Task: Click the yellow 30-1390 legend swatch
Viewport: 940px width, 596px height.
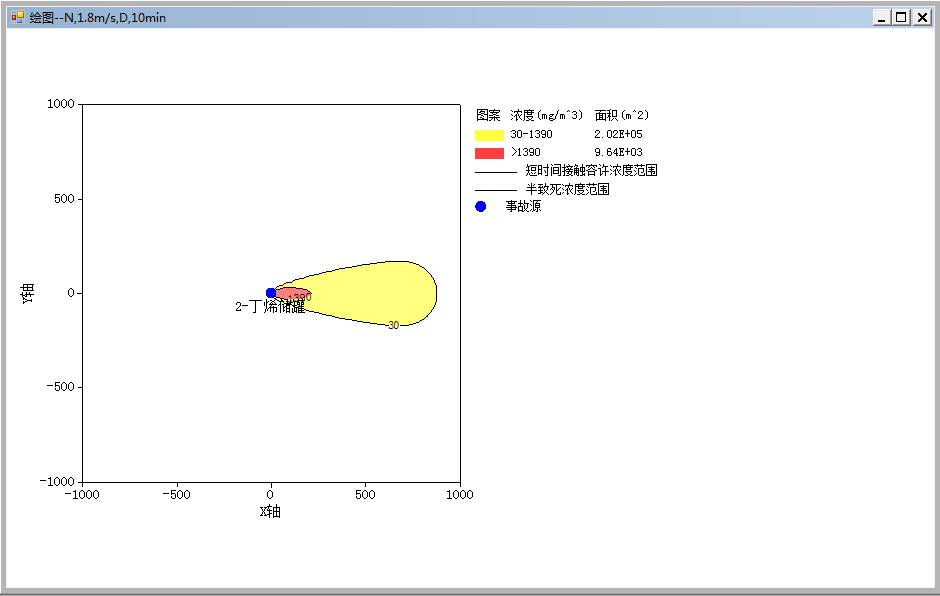Action: coord(489,135)
